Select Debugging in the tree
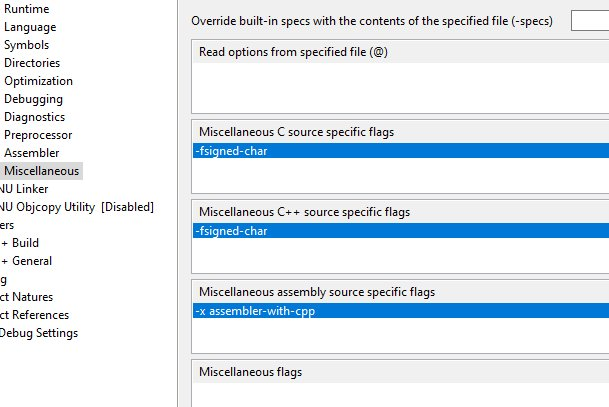609x407 pixels. (33, 99)
